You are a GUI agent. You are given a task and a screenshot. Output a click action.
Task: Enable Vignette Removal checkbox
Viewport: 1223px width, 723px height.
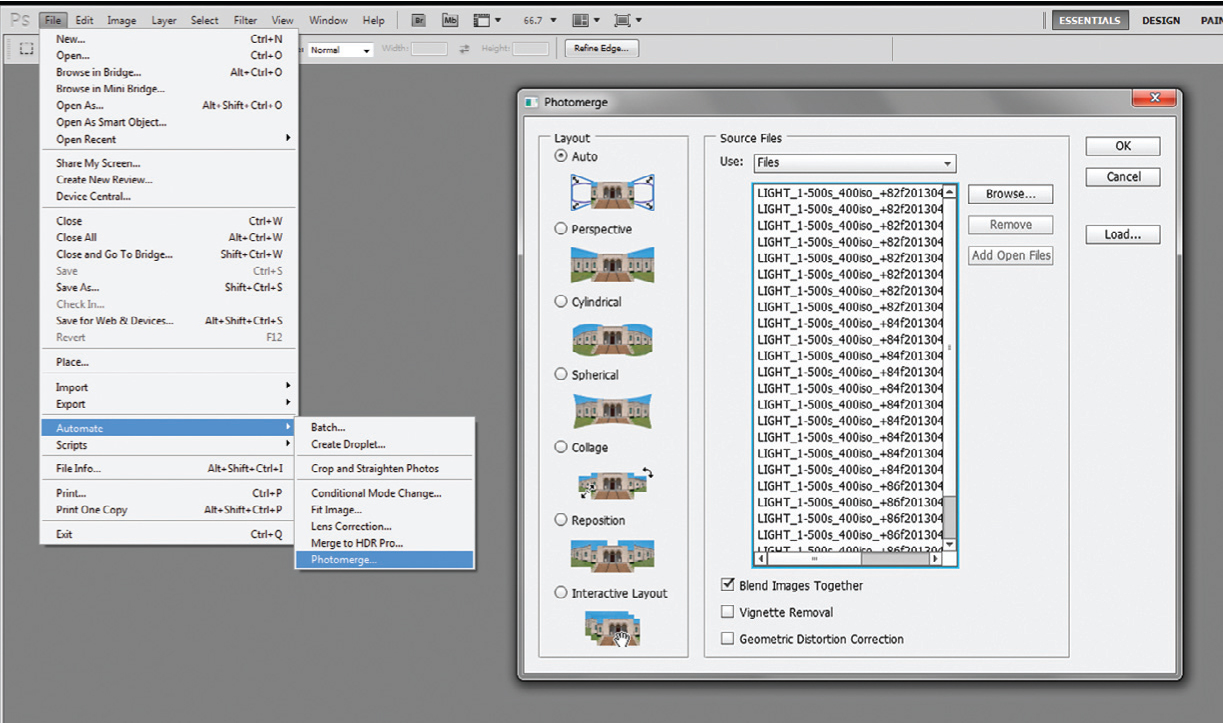tap(727, 612)
